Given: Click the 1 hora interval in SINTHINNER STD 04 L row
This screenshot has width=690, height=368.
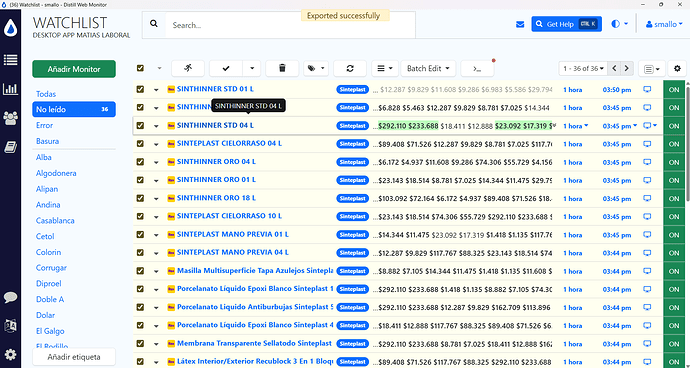Looking at the screenshot, I should point(575,126).
